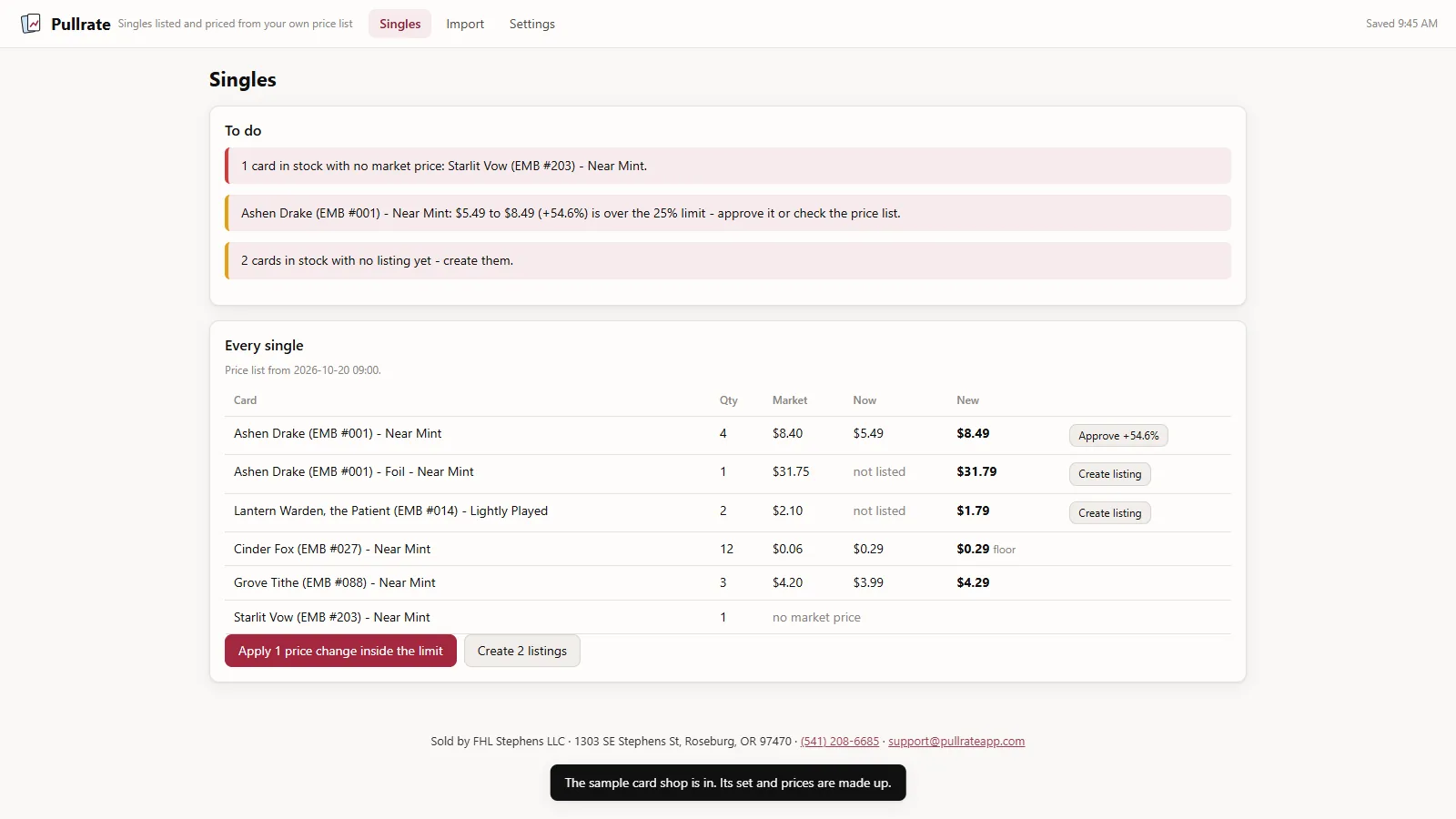Open the support@pullrateapp.com email link
This screenshot has height=819, width=1456.
[x=956, y=742]
